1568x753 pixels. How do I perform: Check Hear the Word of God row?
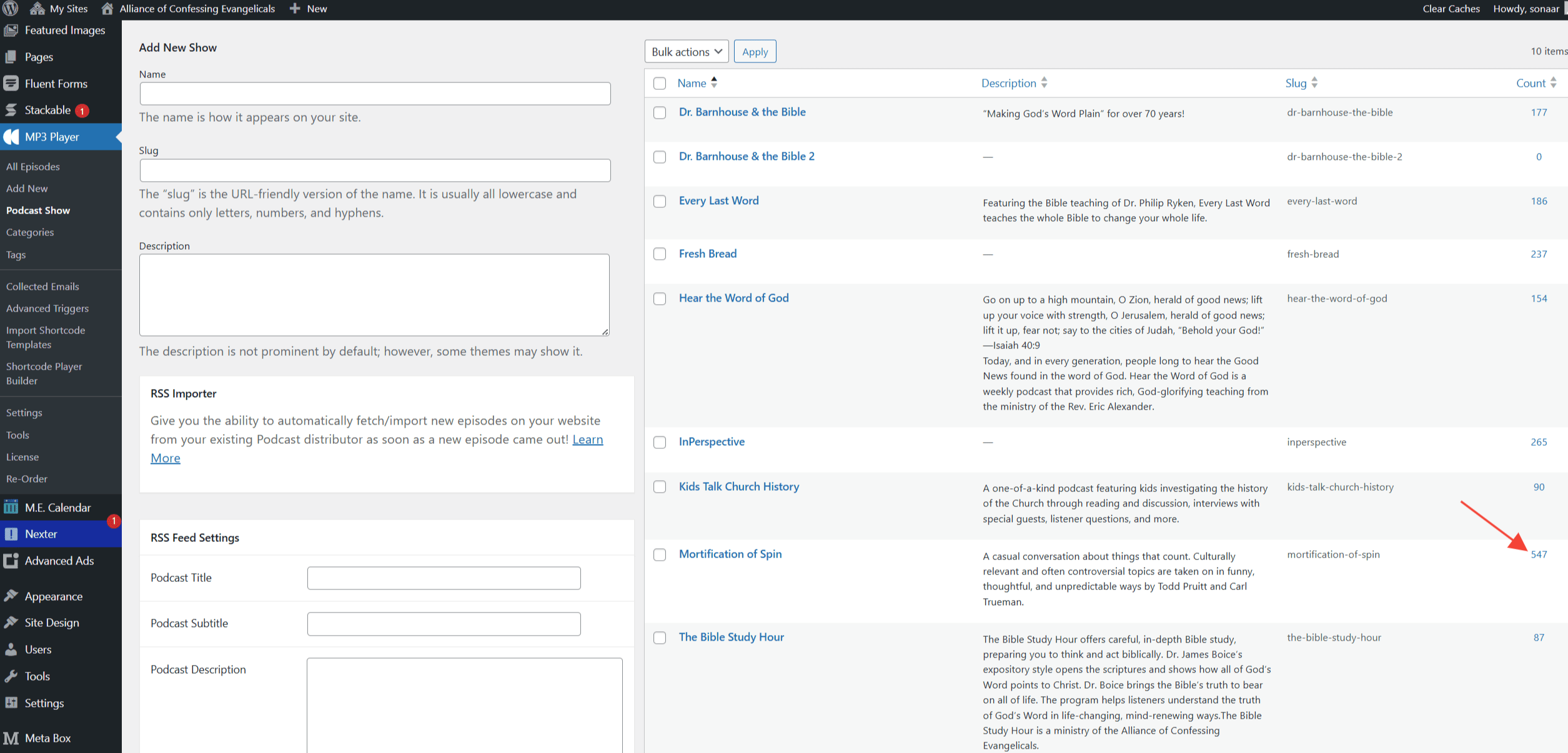point(660,298)
